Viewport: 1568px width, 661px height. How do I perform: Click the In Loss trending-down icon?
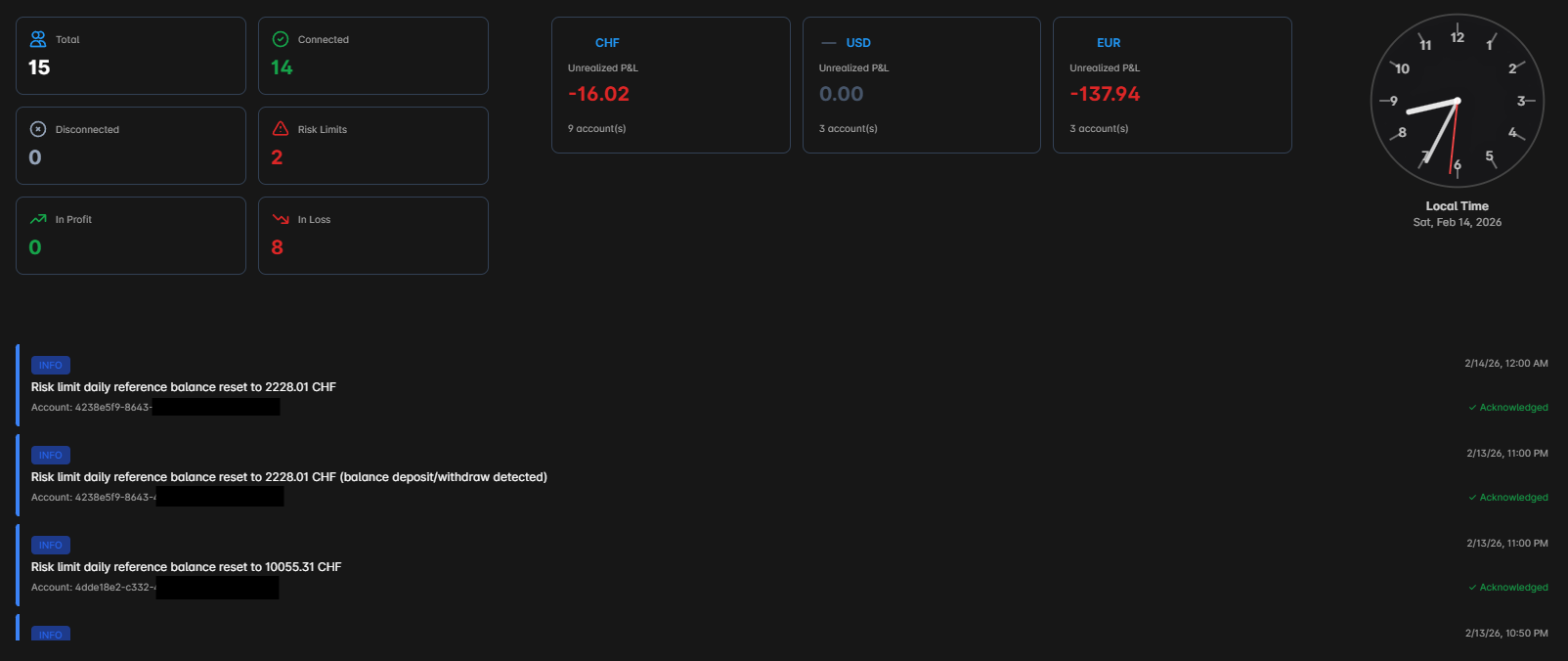click(x=281, y=219)
